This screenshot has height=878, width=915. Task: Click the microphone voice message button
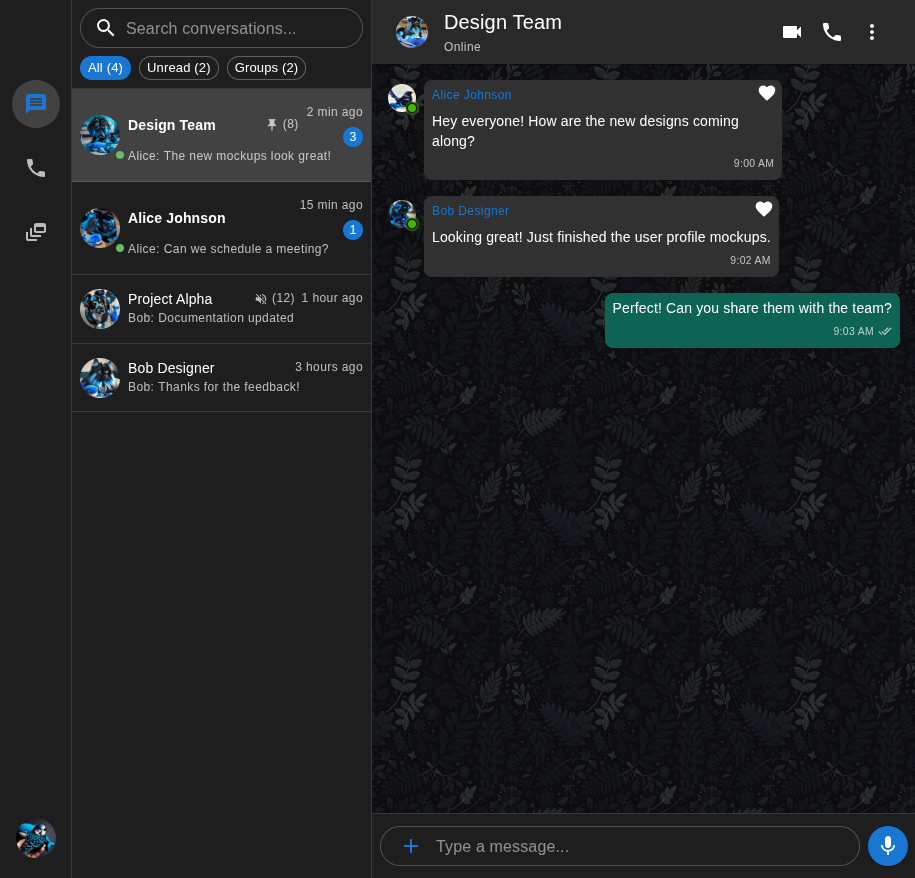(x=888, y=846)
